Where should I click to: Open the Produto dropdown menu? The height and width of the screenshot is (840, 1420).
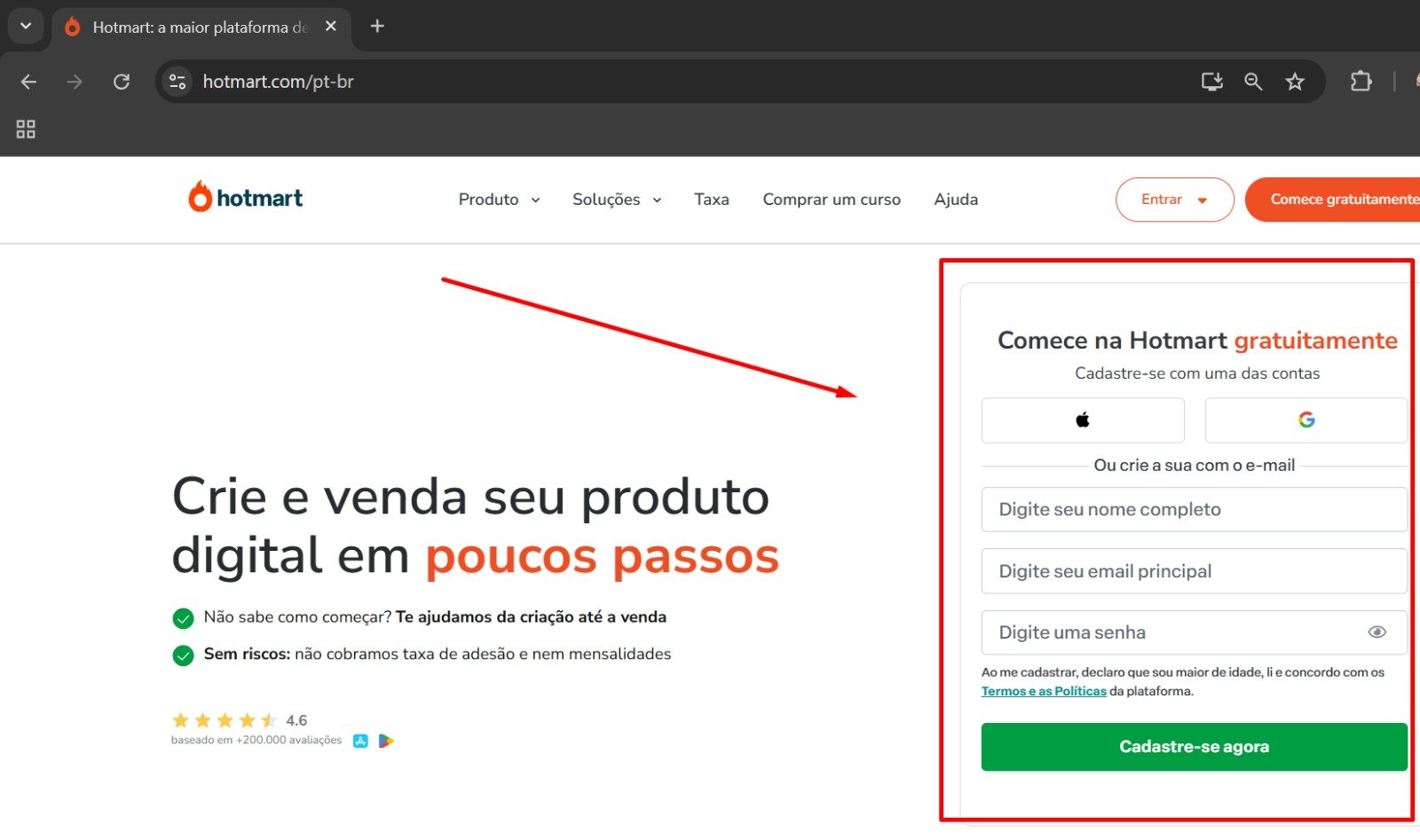(x=498, y=199)
